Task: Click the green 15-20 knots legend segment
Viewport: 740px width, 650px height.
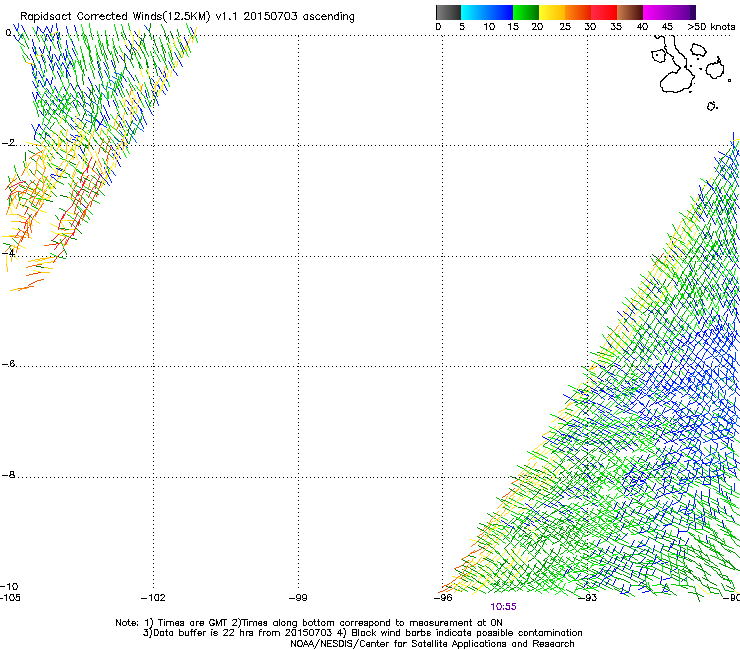Action: coord(526,12)
